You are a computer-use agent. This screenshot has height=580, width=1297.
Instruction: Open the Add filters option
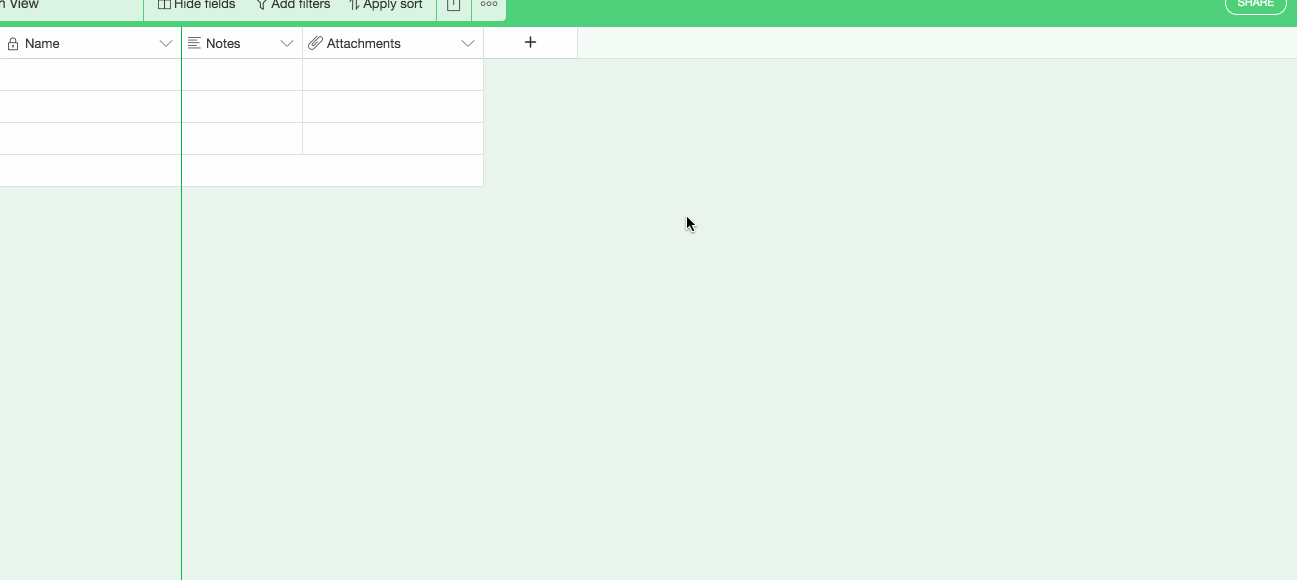coord(293,5)
